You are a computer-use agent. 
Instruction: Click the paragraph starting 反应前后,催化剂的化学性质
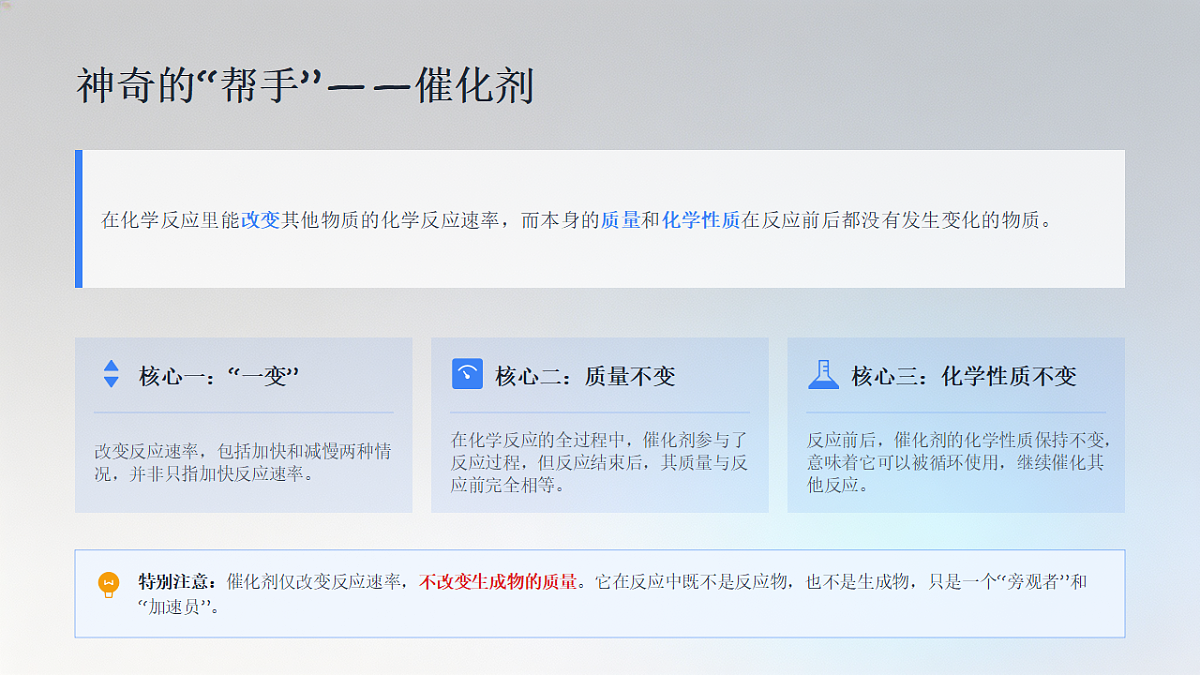(959, 463)
